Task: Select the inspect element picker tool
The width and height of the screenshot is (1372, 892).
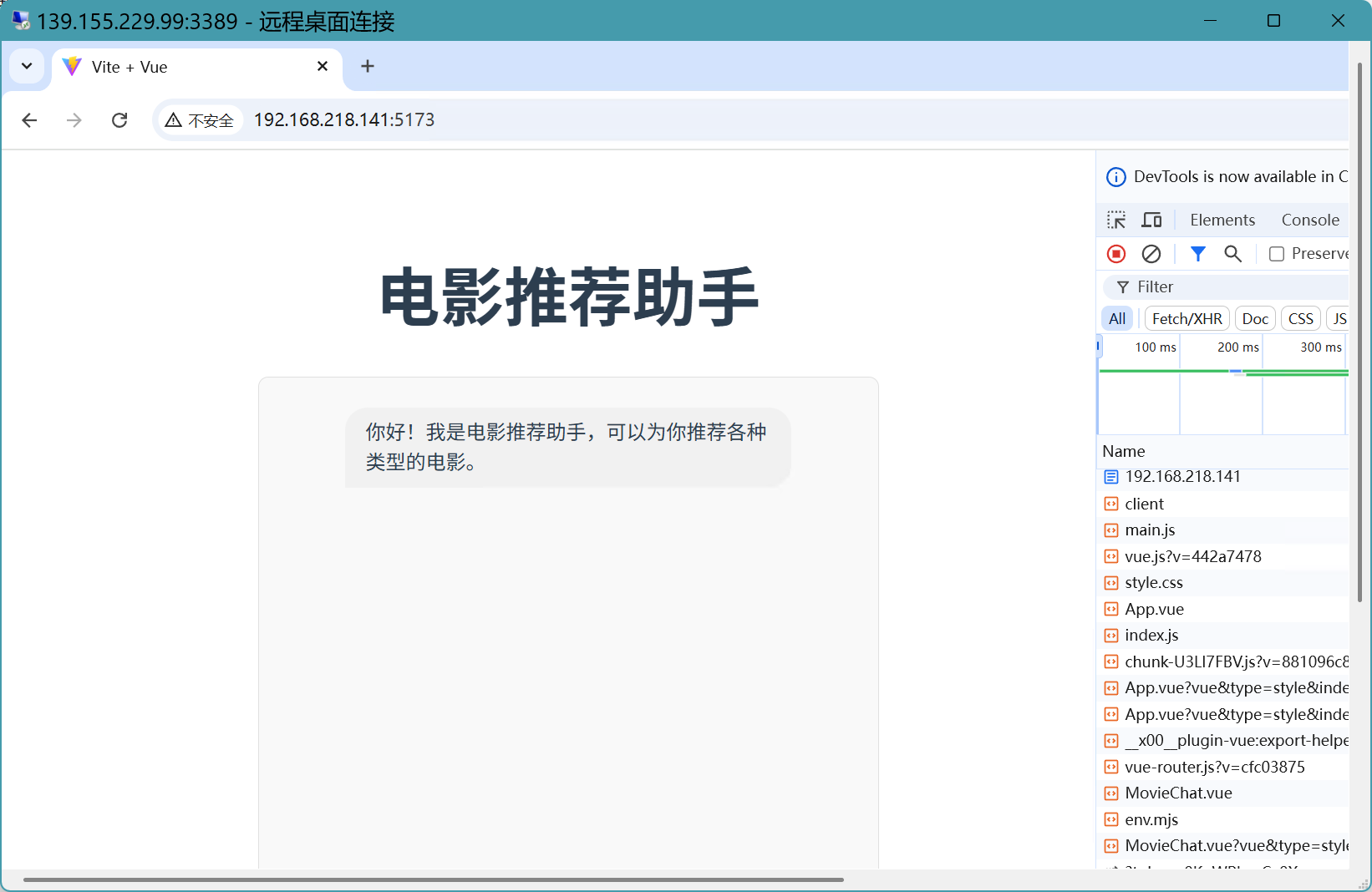Action: [1115, 220]
